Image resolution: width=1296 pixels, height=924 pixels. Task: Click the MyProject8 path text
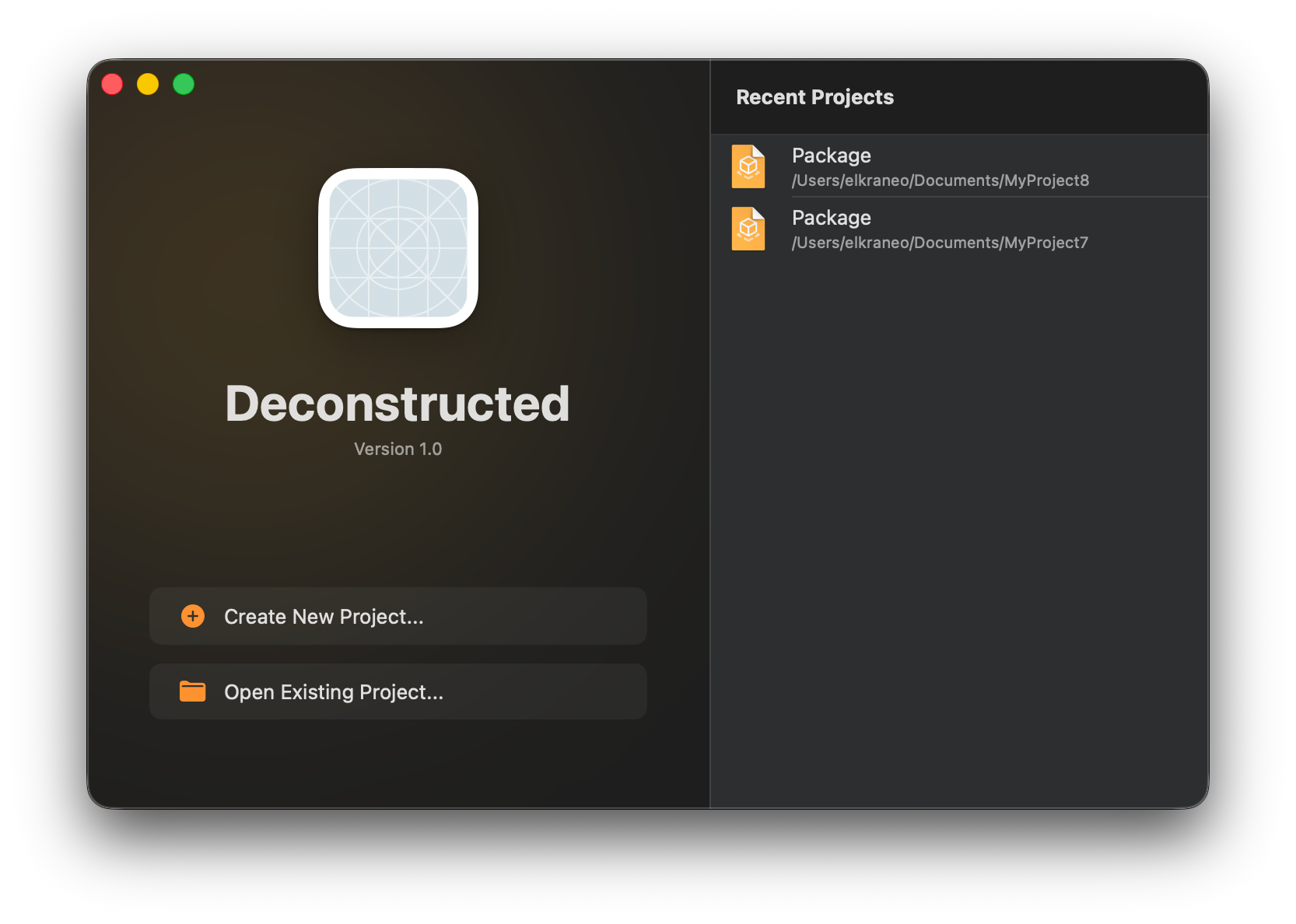940,180
